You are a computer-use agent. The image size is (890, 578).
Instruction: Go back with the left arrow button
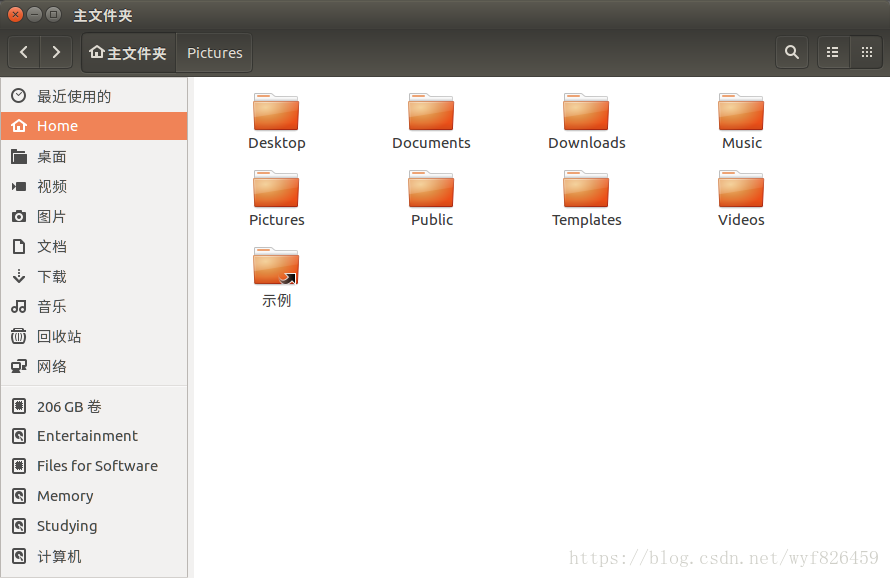(x=24, y=52)
